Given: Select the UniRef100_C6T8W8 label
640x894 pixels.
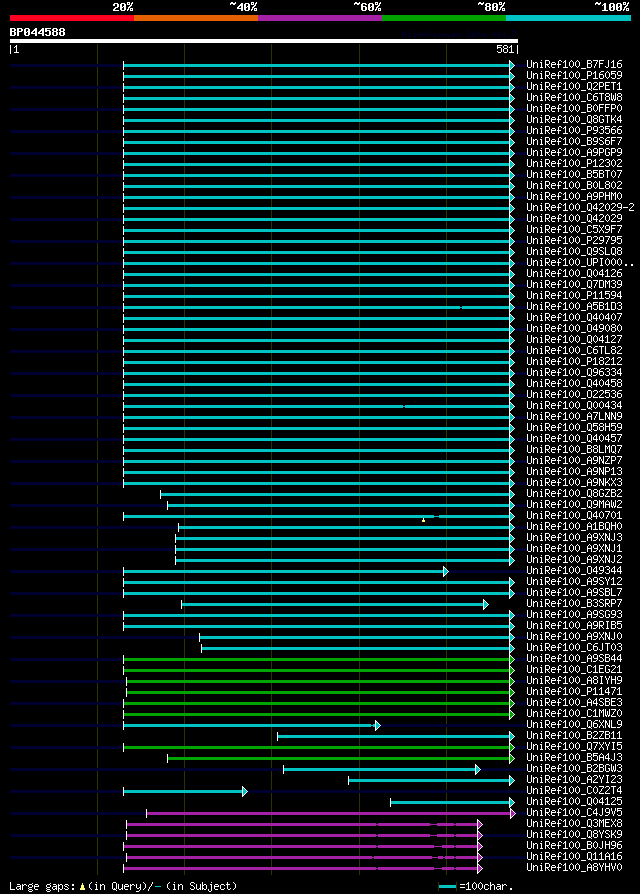Looking at the screenshot, I should (x=574, y=97).
